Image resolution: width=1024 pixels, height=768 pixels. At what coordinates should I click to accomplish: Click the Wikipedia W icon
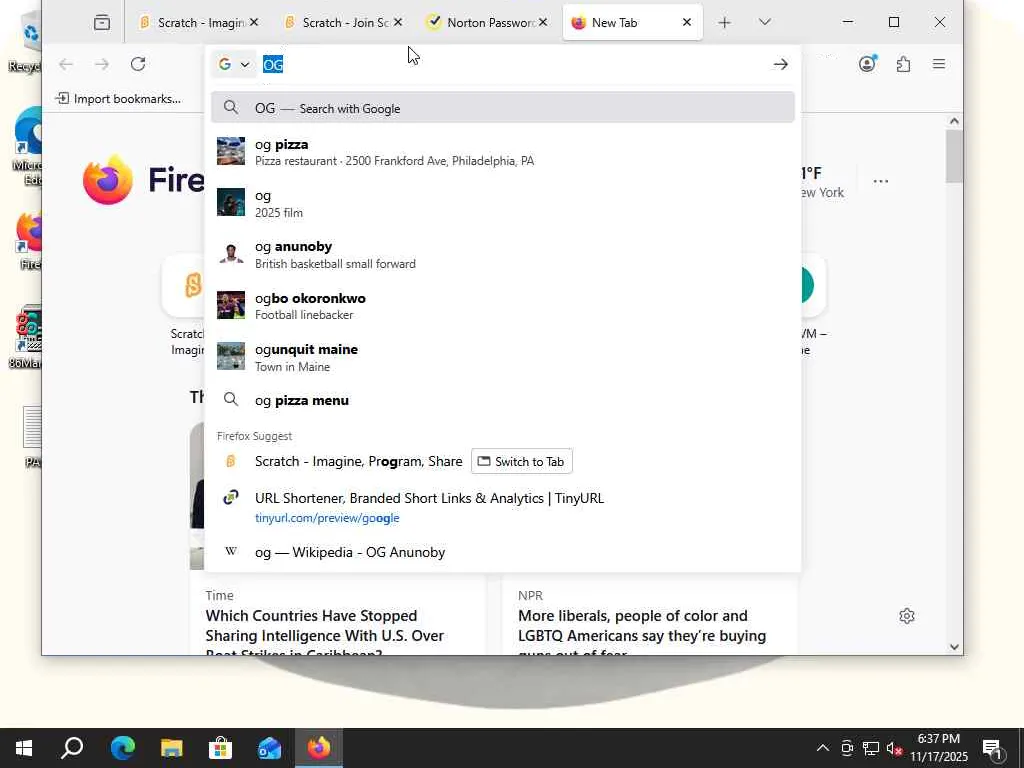pyautogui.click(x=231, y=551)
